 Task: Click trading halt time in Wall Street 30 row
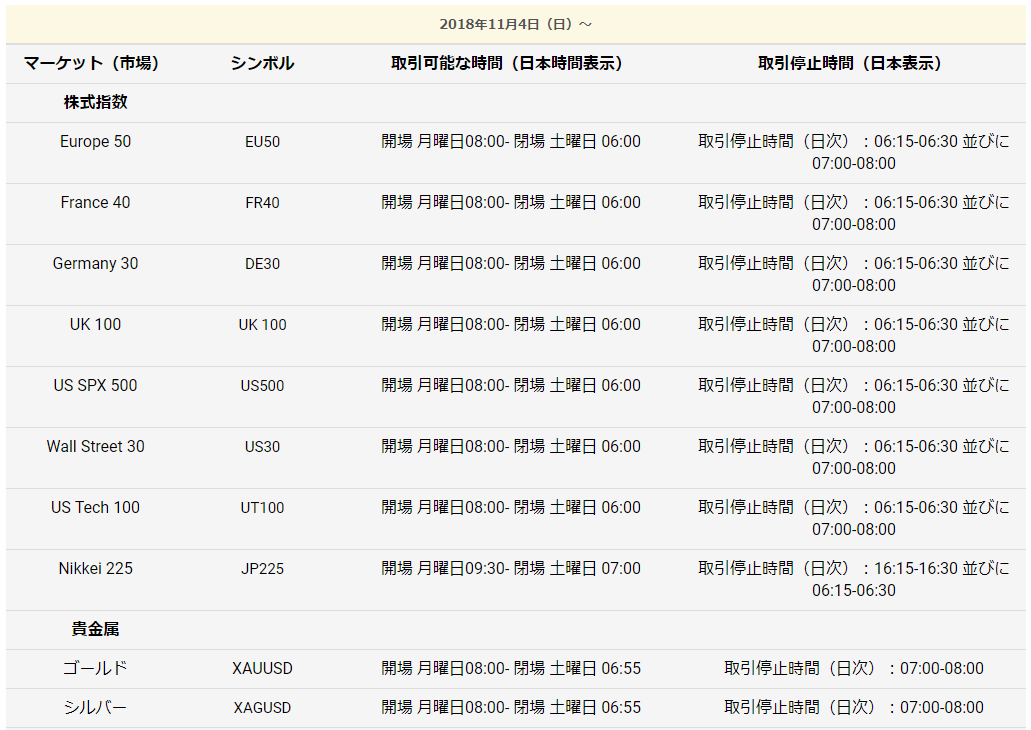click(x=853, y=457)
